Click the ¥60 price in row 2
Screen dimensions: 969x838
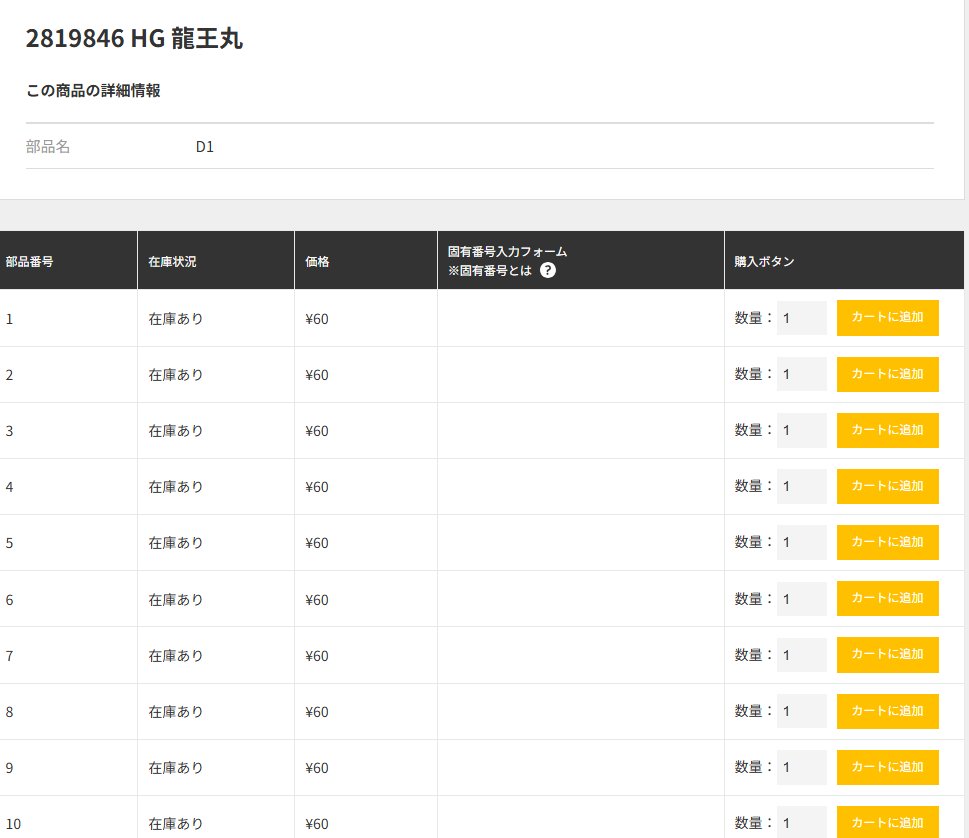click(x=316, y=375)
